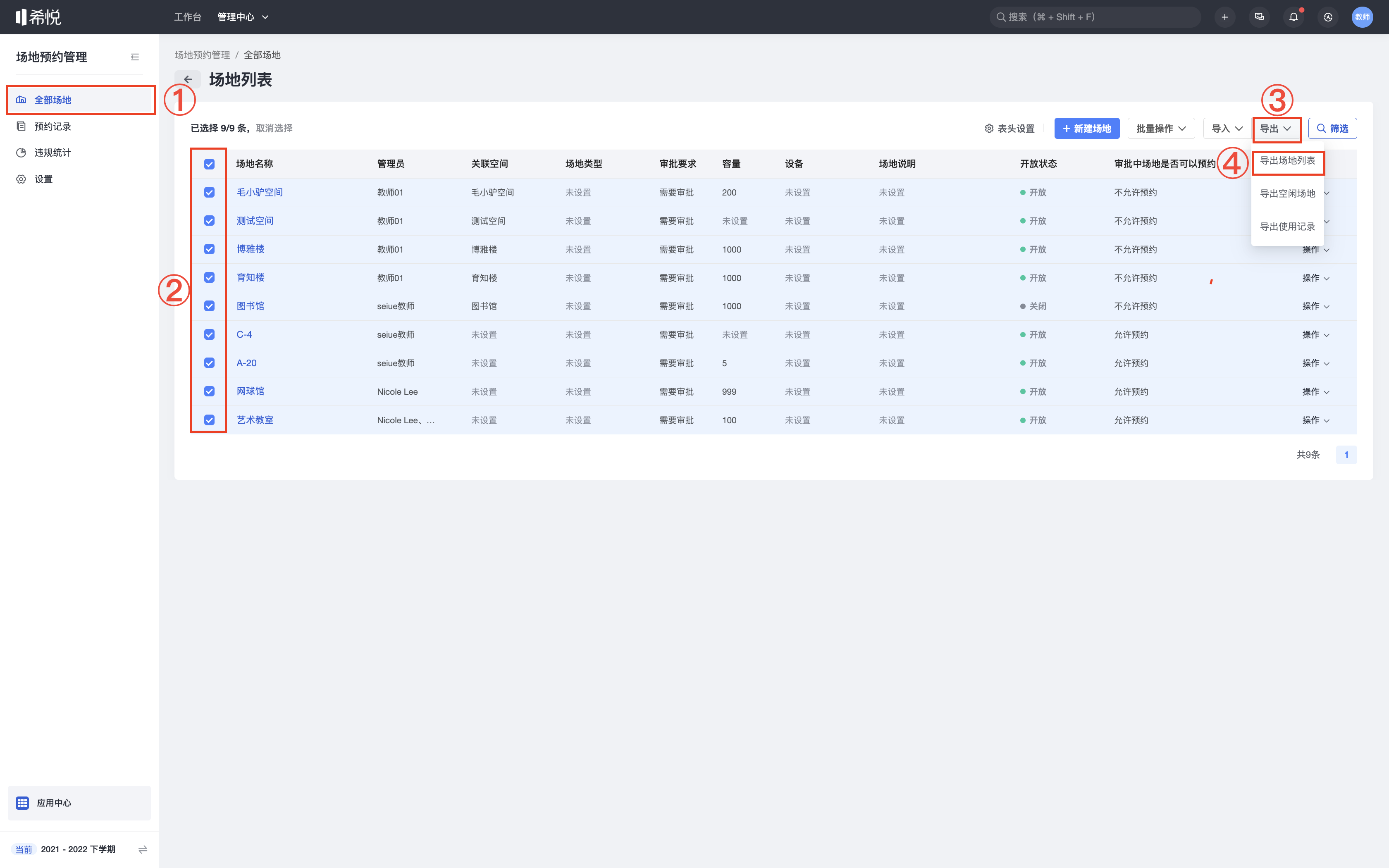
Task: Click the magnifier icon in the search box
Action: [1001, 17]
